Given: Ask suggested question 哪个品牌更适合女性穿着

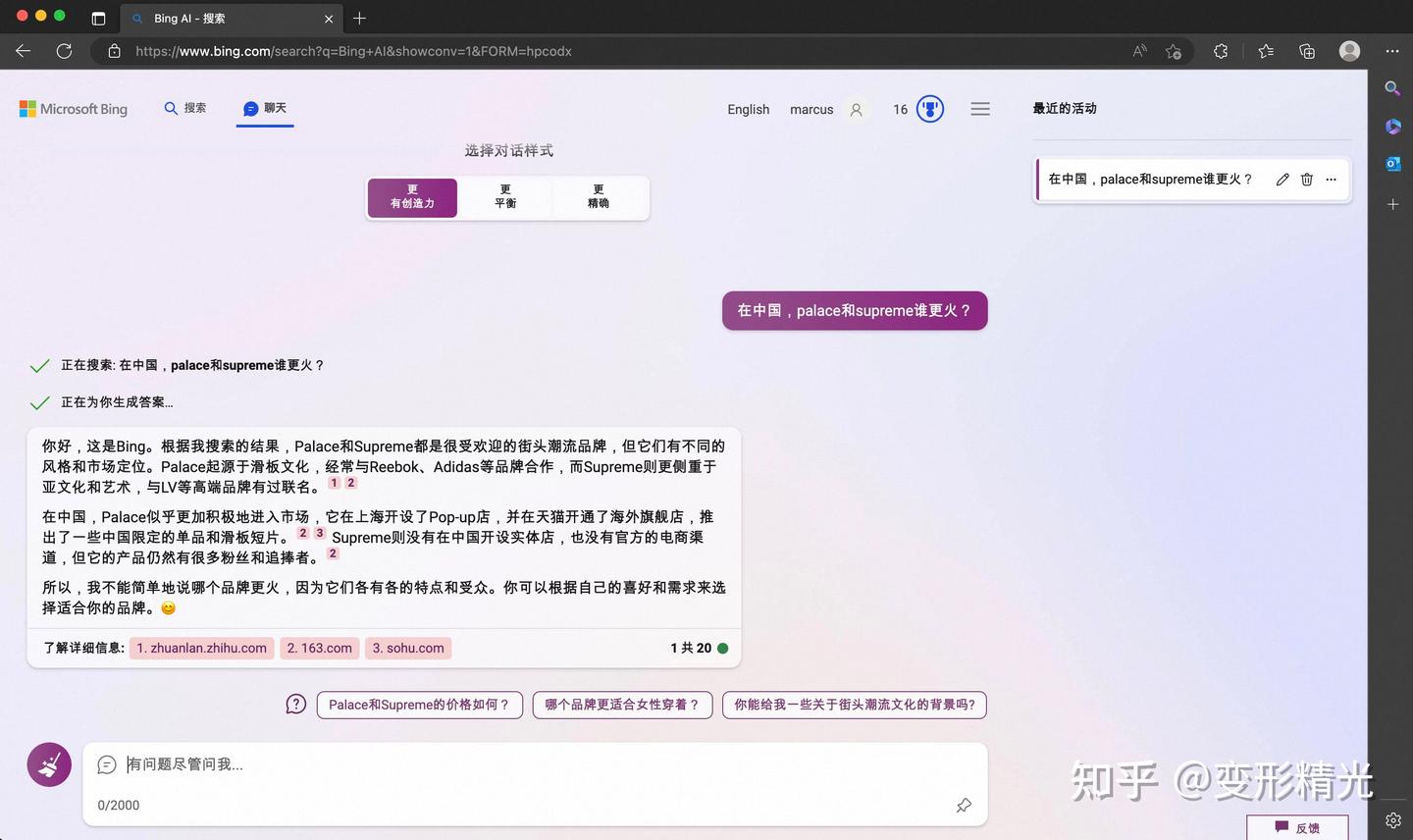Looking at the screenshot, I should 622,705.
